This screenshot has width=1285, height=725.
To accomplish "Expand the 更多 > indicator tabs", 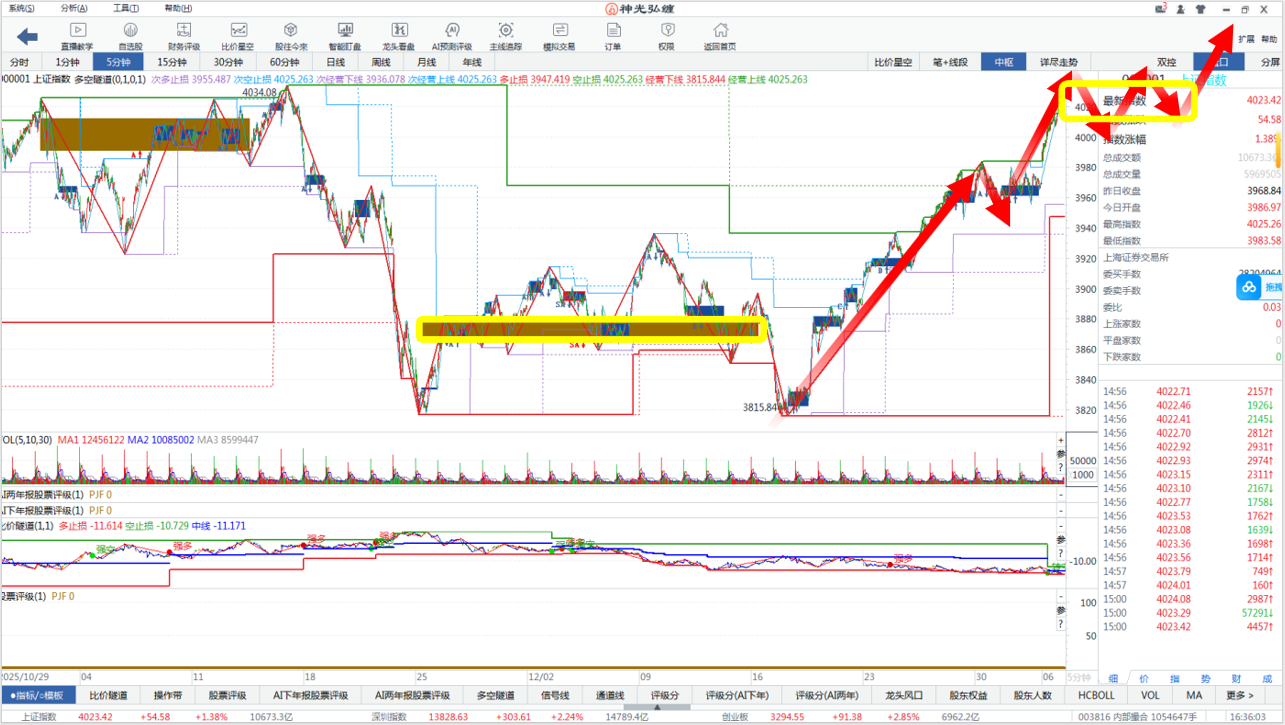I will (1239, 695).
